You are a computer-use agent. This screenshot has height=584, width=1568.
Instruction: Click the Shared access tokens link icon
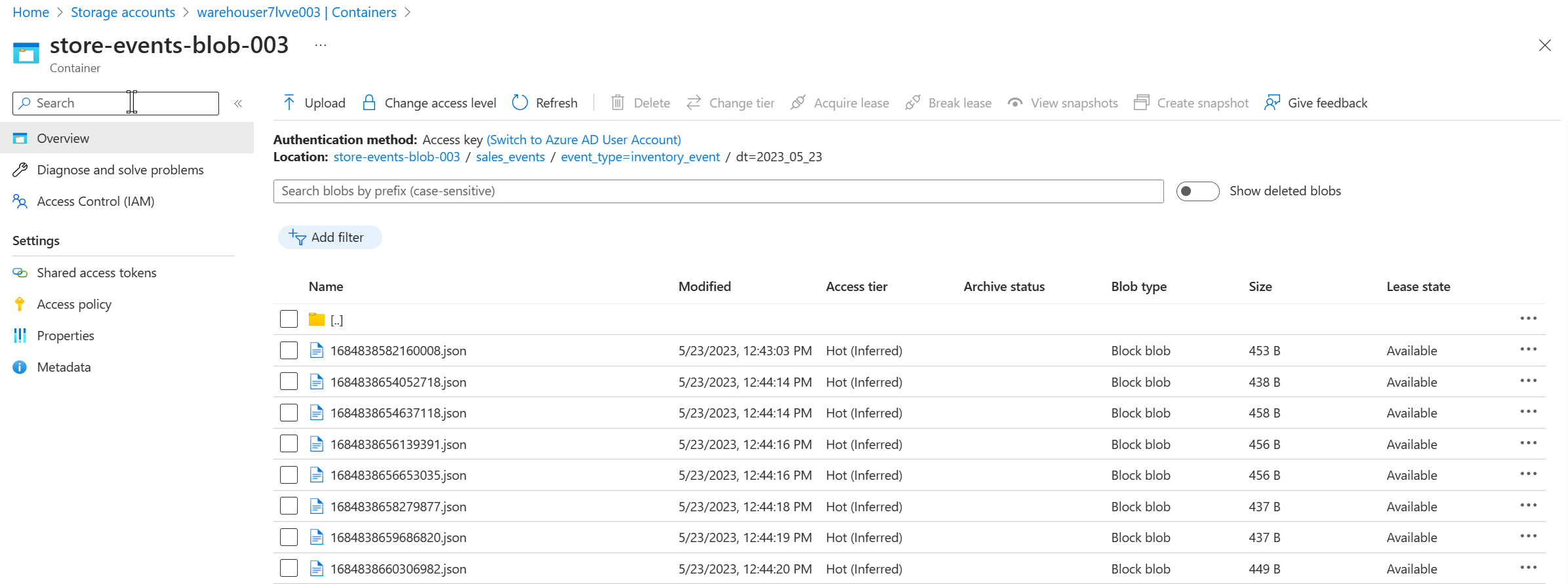pos(20,273)
